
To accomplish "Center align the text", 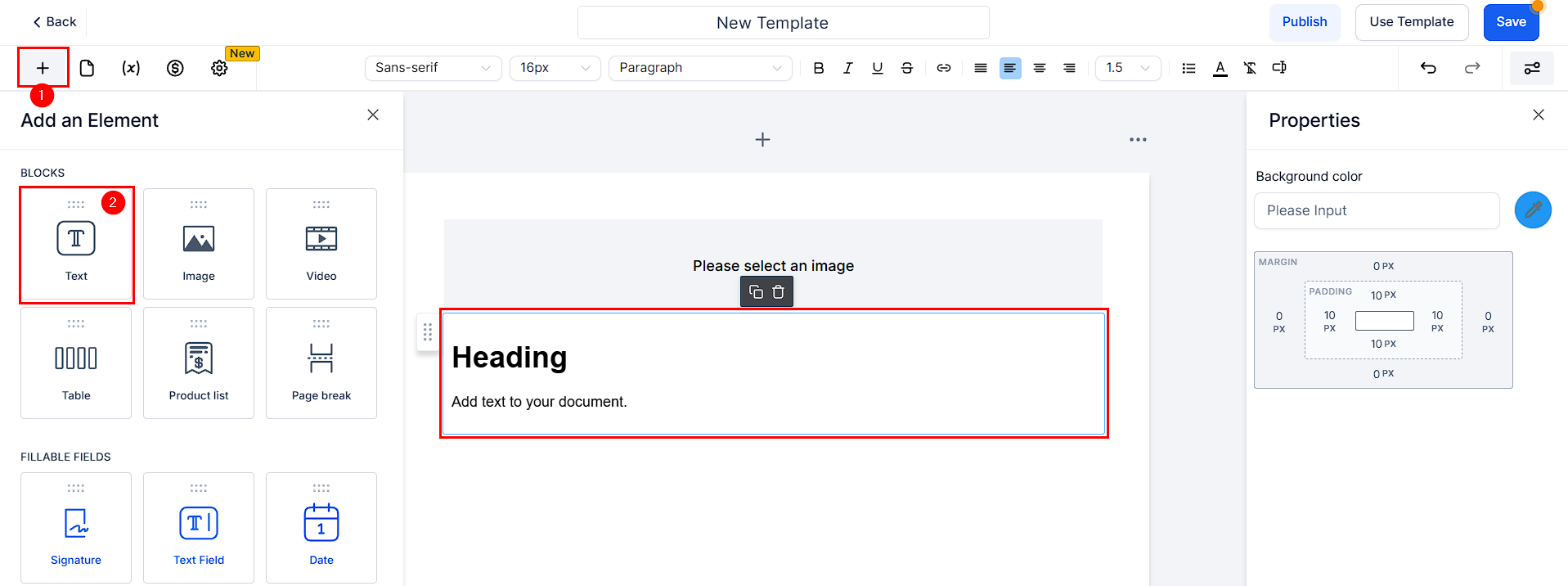I will tap(1040, 68).
